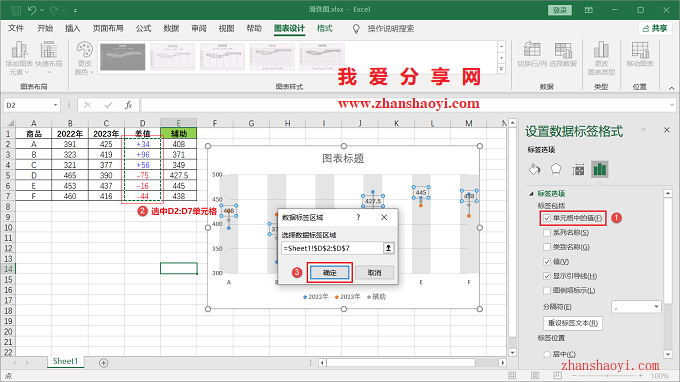Open the Page Layout tab

tap(108, 28)
